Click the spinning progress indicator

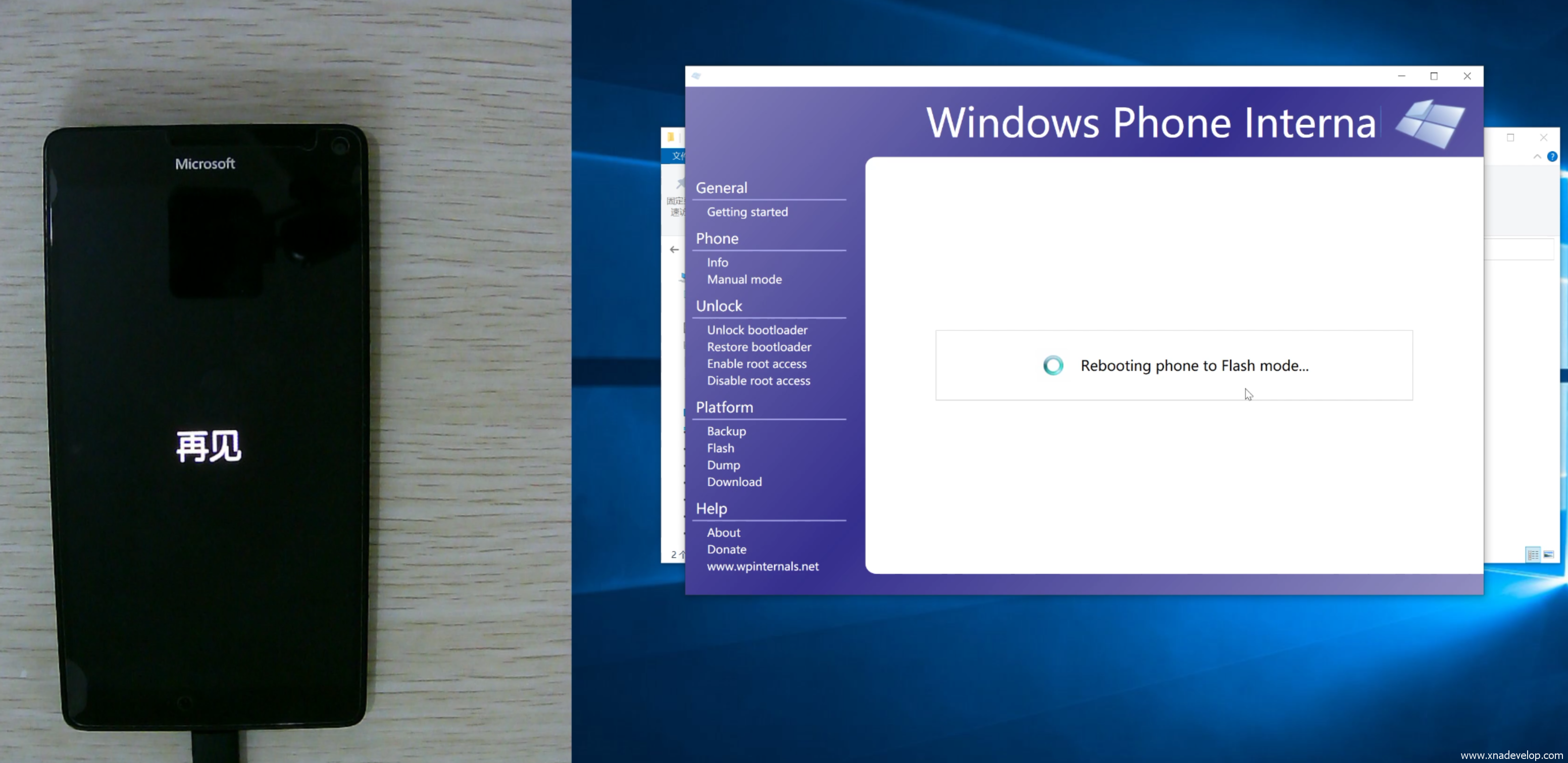tap(1053, 366)
